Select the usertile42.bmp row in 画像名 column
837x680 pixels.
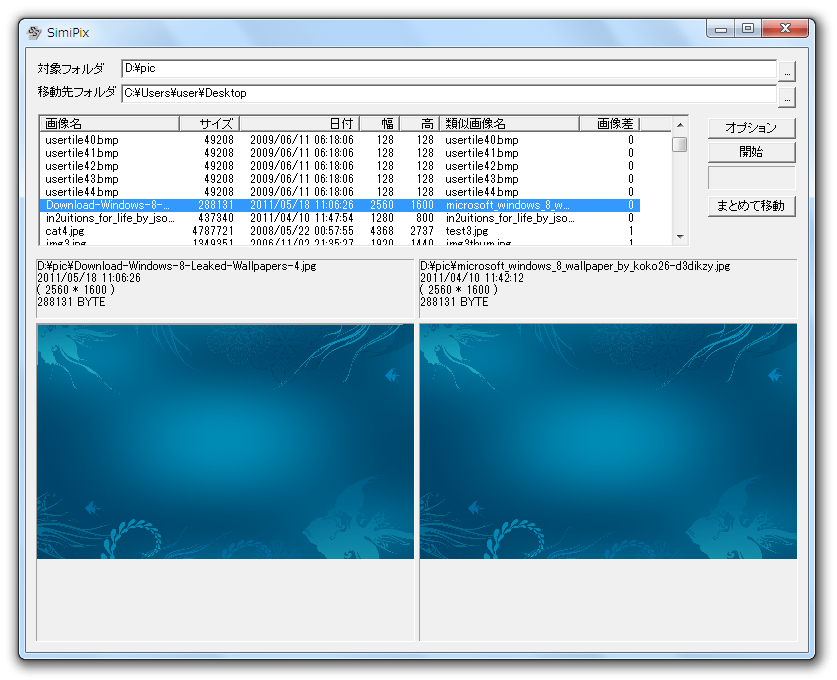tap(82, 166)
